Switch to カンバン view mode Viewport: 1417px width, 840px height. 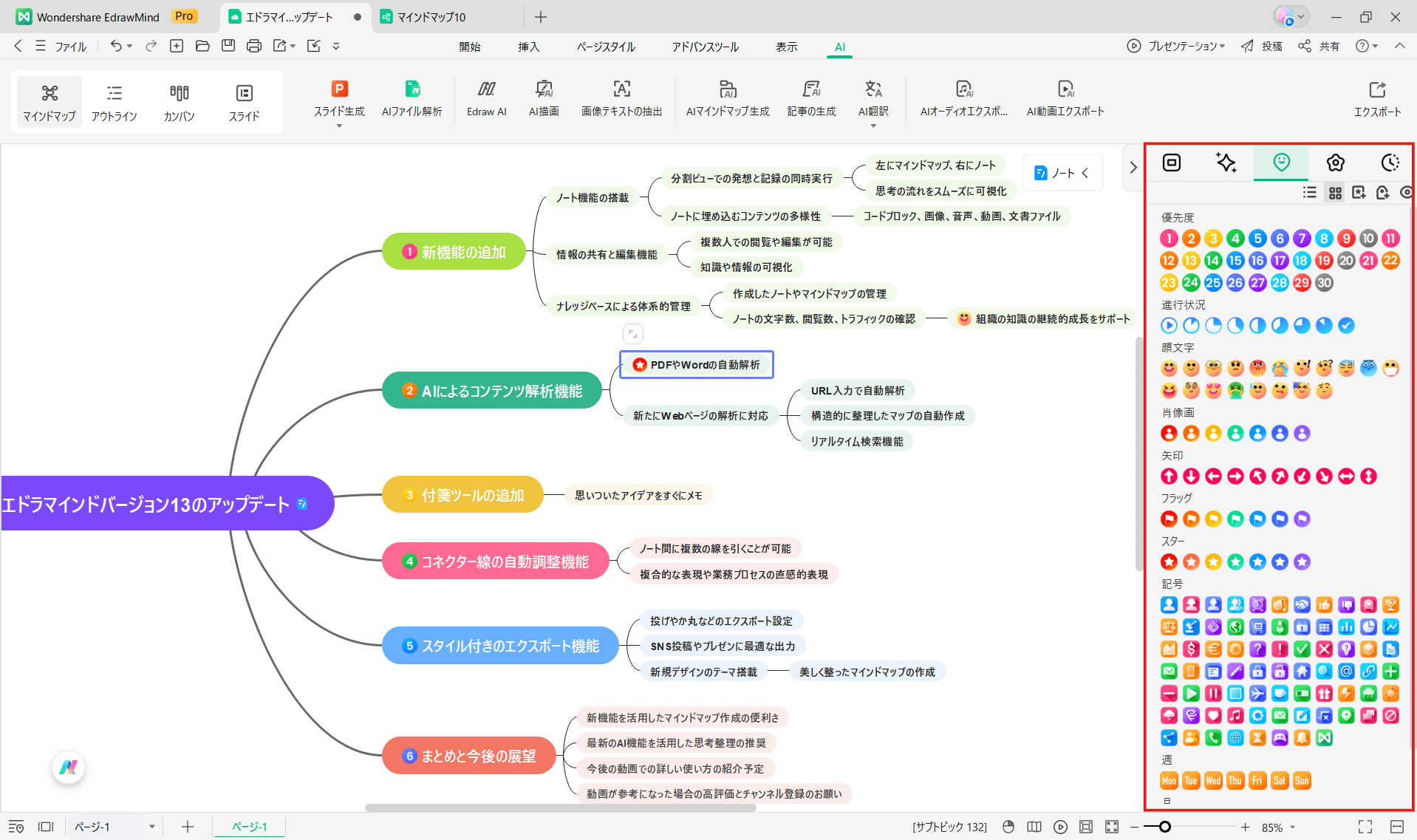click(x=179, y=102)
